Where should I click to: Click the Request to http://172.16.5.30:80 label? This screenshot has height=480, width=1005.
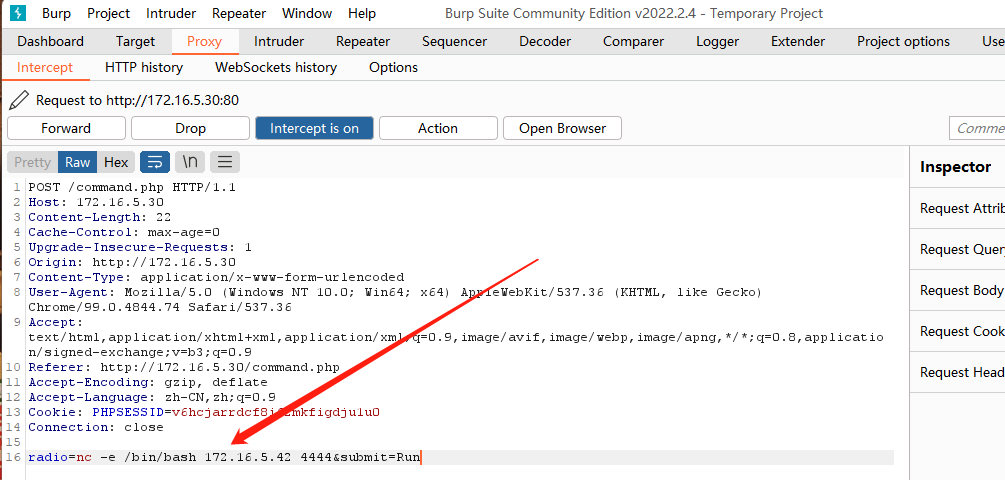coord(138,100)
